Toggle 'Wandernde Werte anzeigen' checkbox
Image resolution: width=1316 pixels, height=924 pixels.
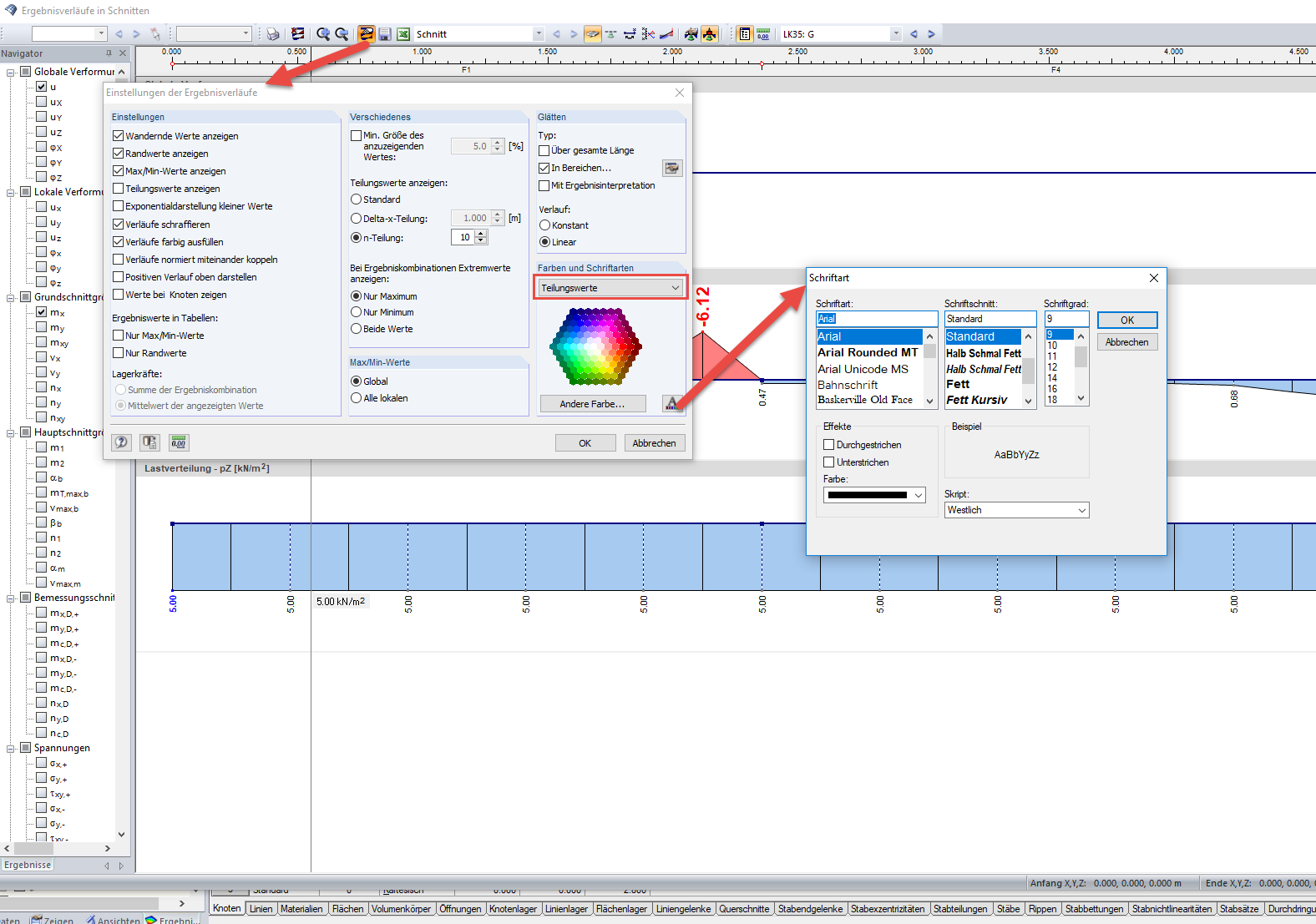(119, 136)
